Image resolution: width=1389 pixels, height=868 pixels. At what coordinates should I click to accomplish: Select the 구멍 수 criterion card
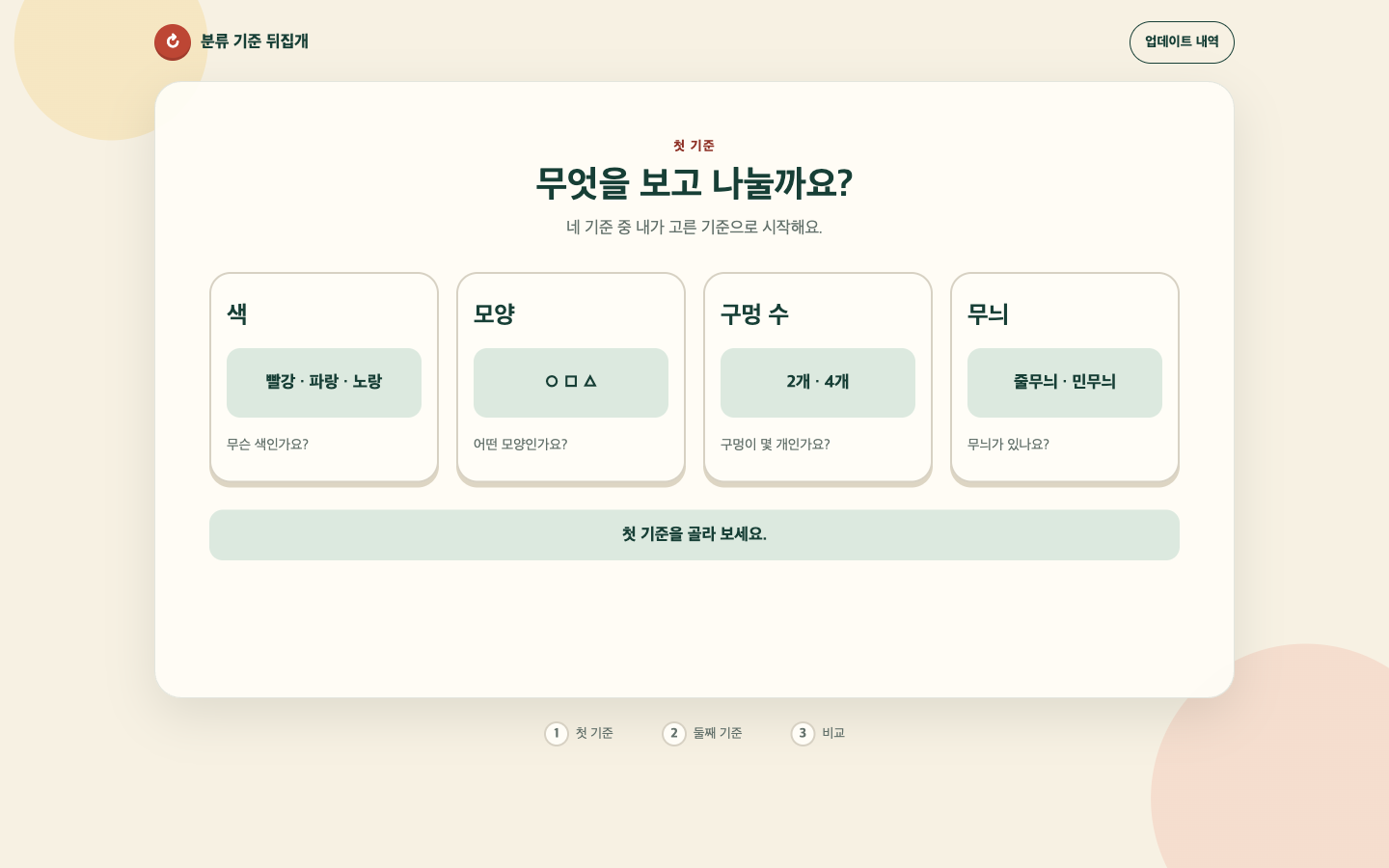pyautogui.click(x=818, y=379)
